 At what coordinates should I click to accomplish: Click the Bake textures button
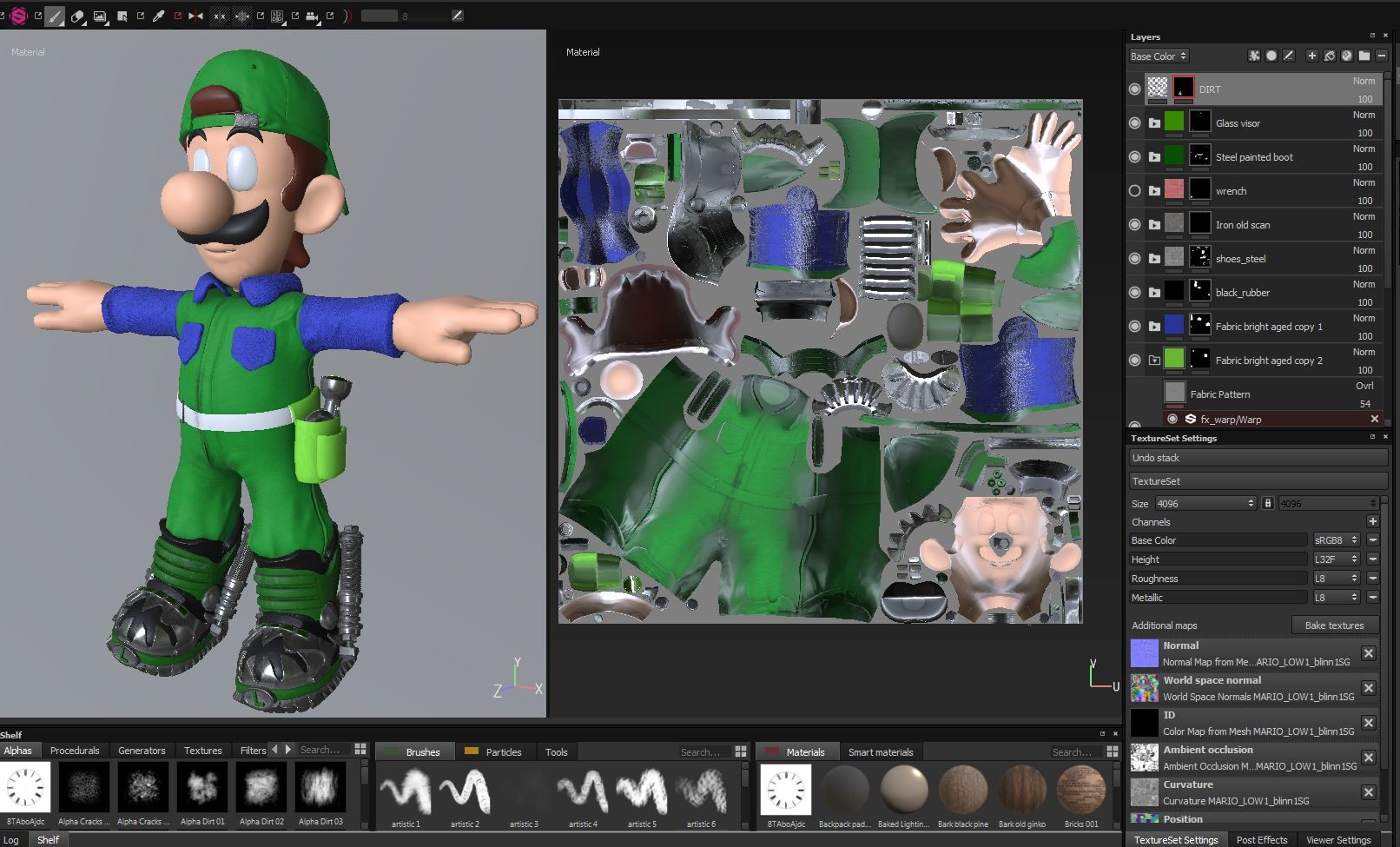point(1333,625)
